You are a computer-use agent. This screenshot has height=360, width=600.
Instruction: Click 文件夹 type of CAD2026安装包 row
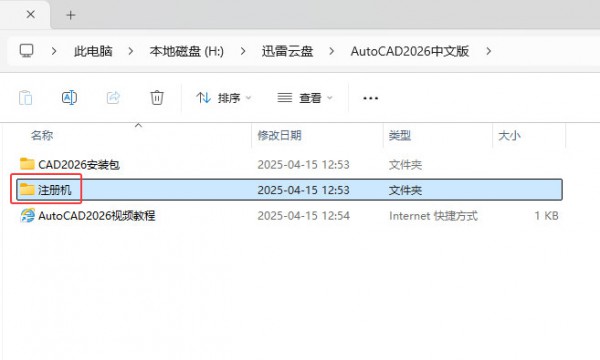click(x=405, y=165)
